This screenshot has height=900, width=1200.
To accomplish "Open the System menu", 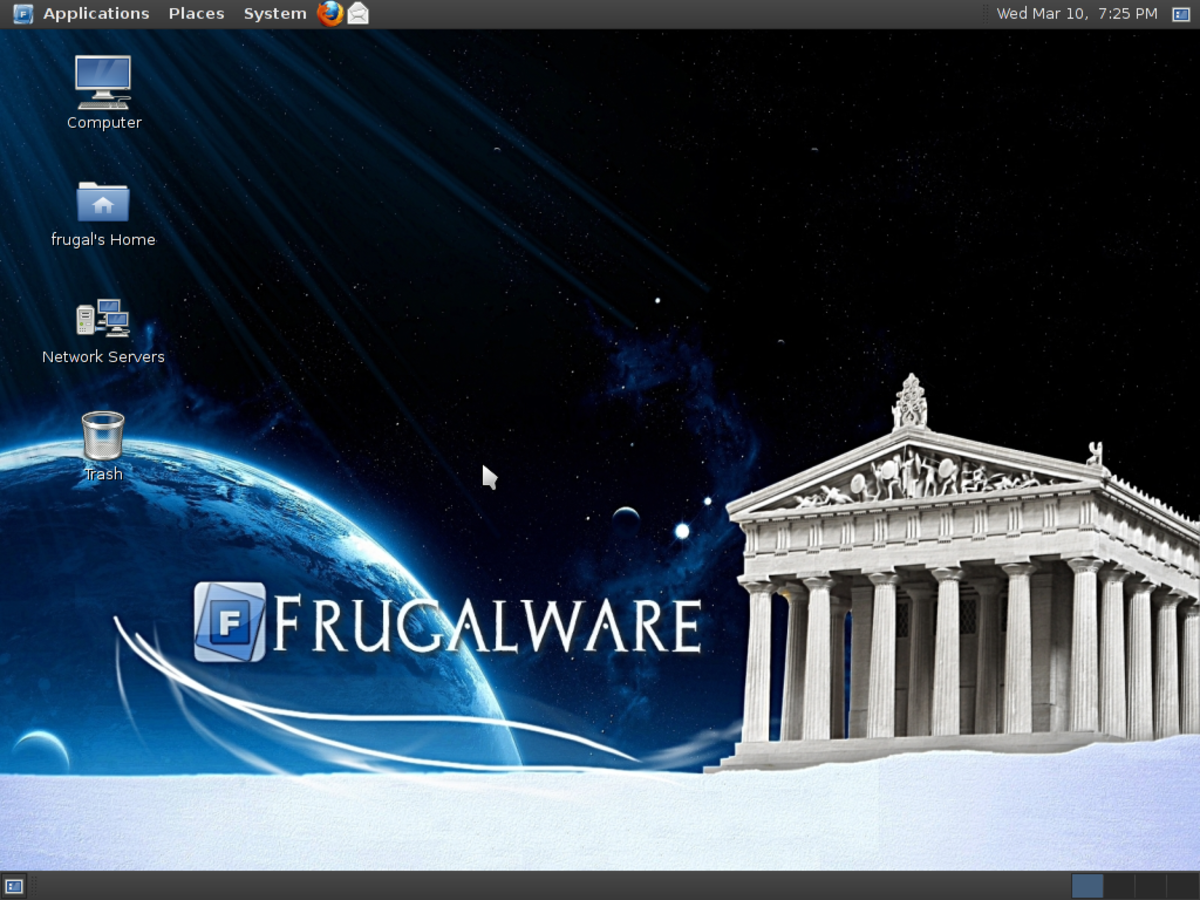I will coord(275,14).
